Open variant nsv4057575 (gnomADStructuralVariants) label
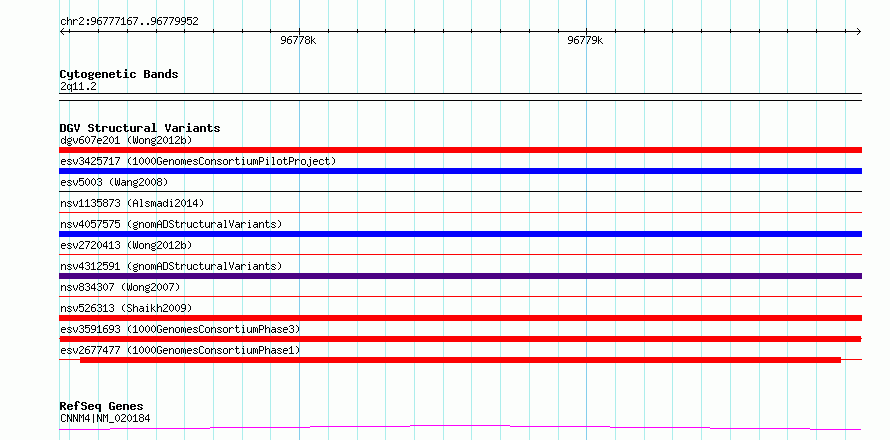Viewport: 890px width, 440px height. coord(171,224)
